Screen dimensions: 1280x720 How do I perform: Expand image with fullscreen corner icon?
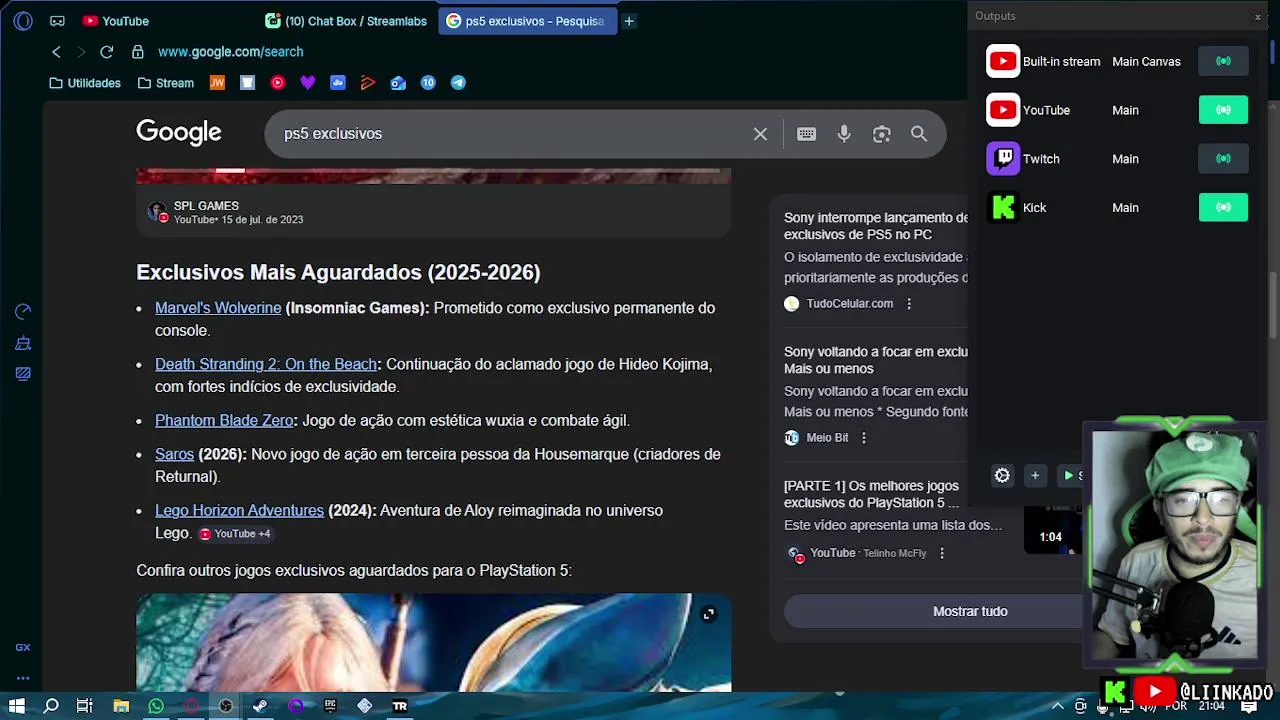pyautogui.click(x=708, y=614)
